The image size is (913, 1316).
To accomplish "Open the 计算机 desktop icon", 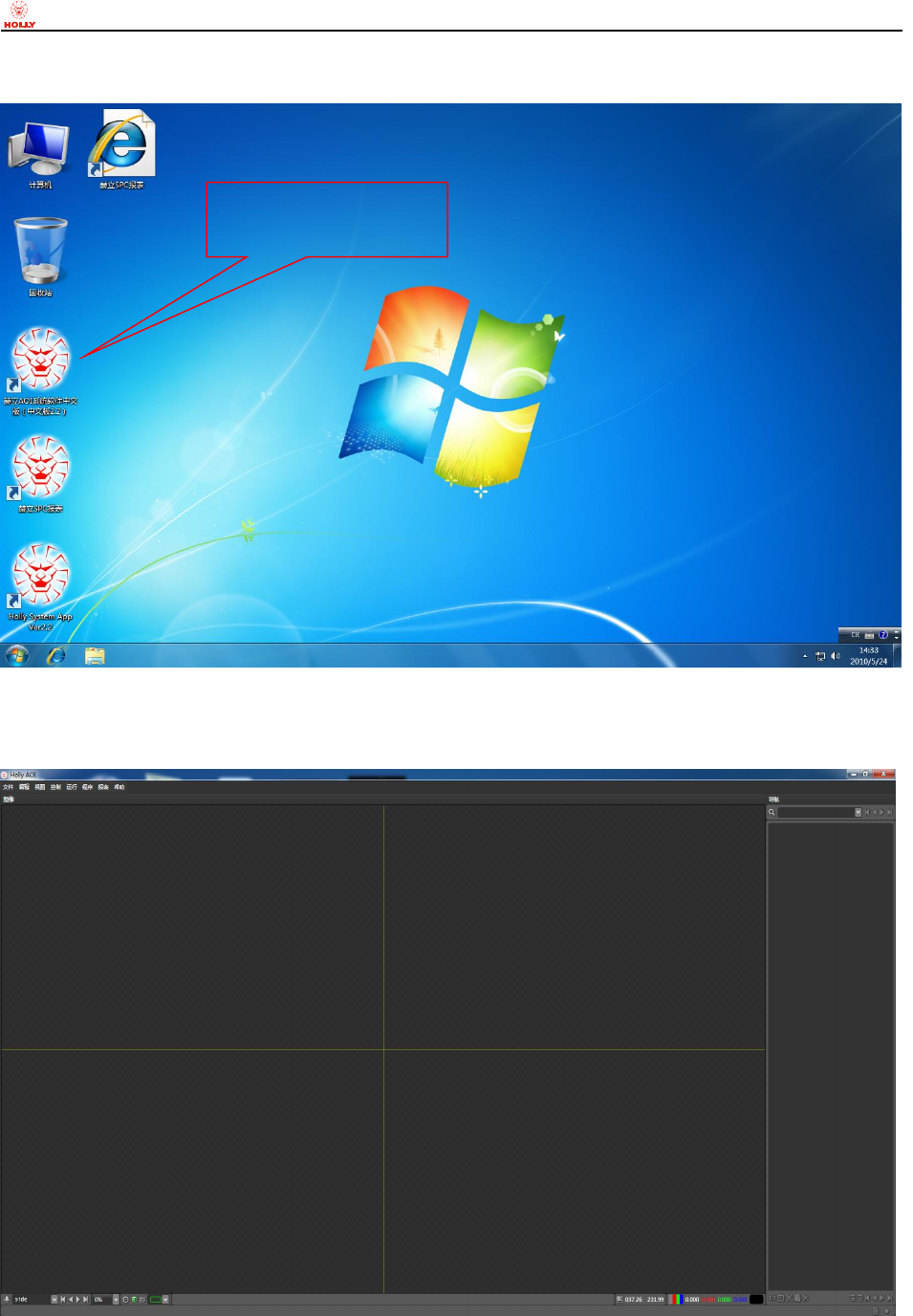I will [39, 155].
